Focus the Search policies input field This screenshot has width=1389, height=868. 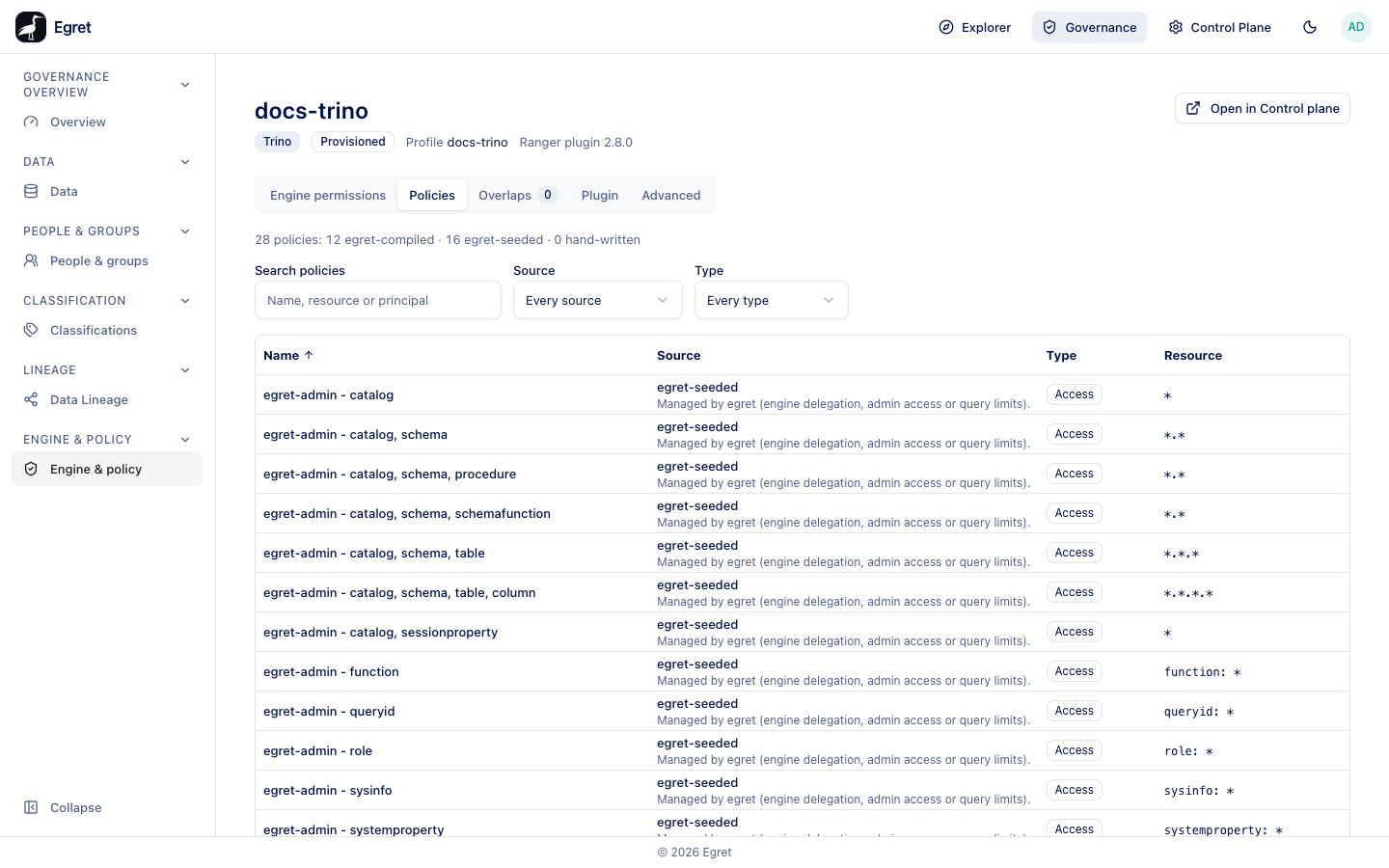coord(378,300)
